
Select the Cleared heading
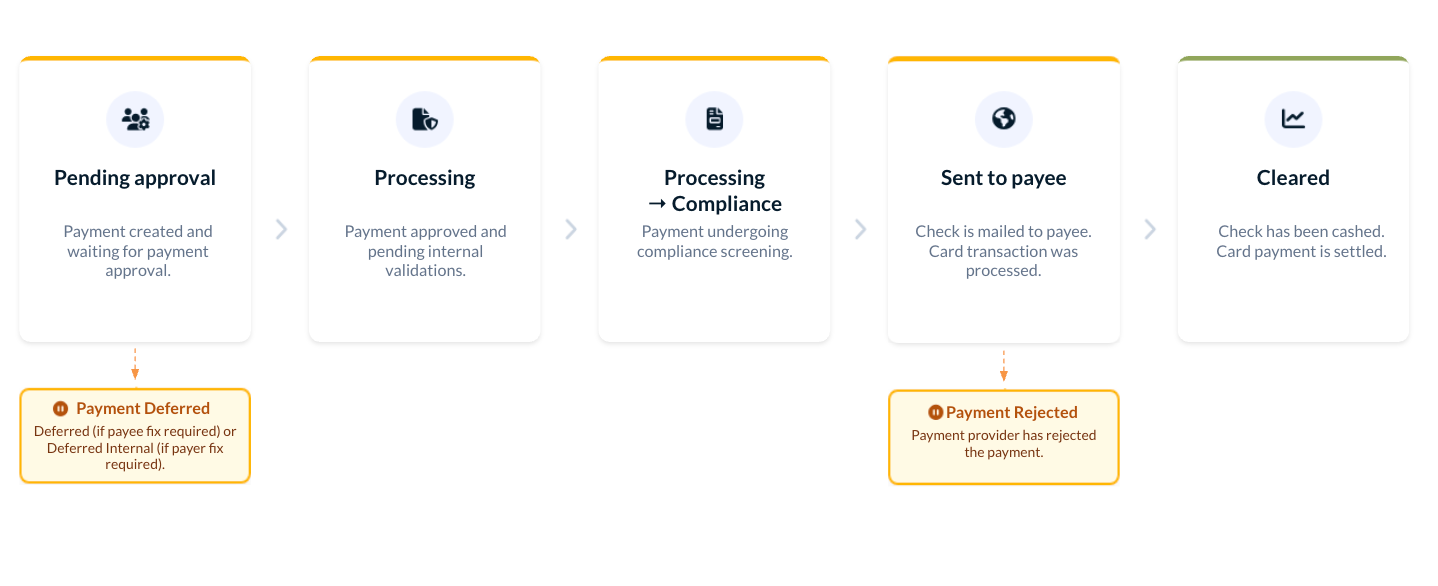(x=1293, y=178)
